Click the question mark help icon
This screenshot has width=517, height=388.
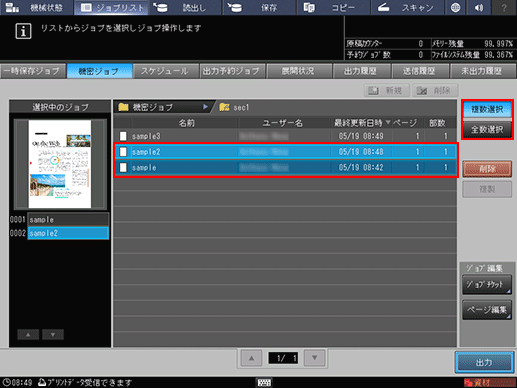point(504,7)
